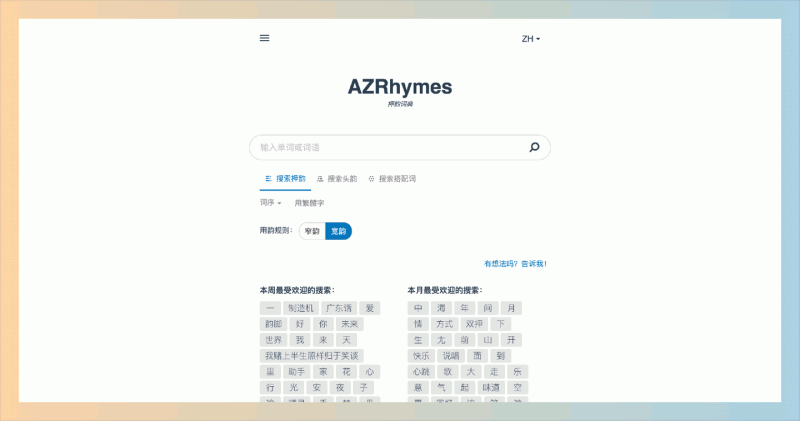Search the popular tag 广东话

click(x=339, y=308)
